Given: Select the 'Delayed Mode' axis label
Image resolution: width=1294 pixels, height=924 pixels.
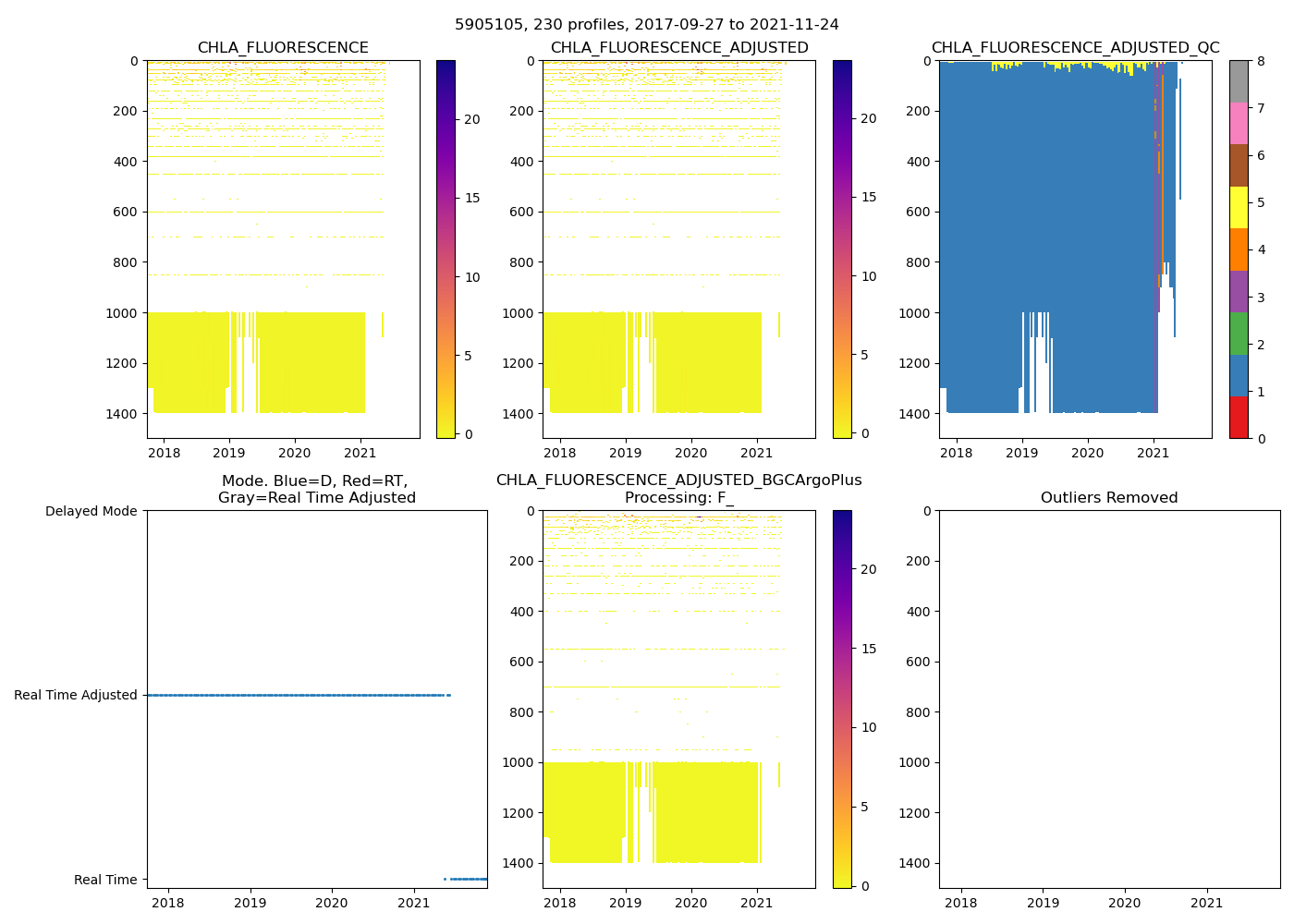Looking at the screenshot, I should (91, 511).
